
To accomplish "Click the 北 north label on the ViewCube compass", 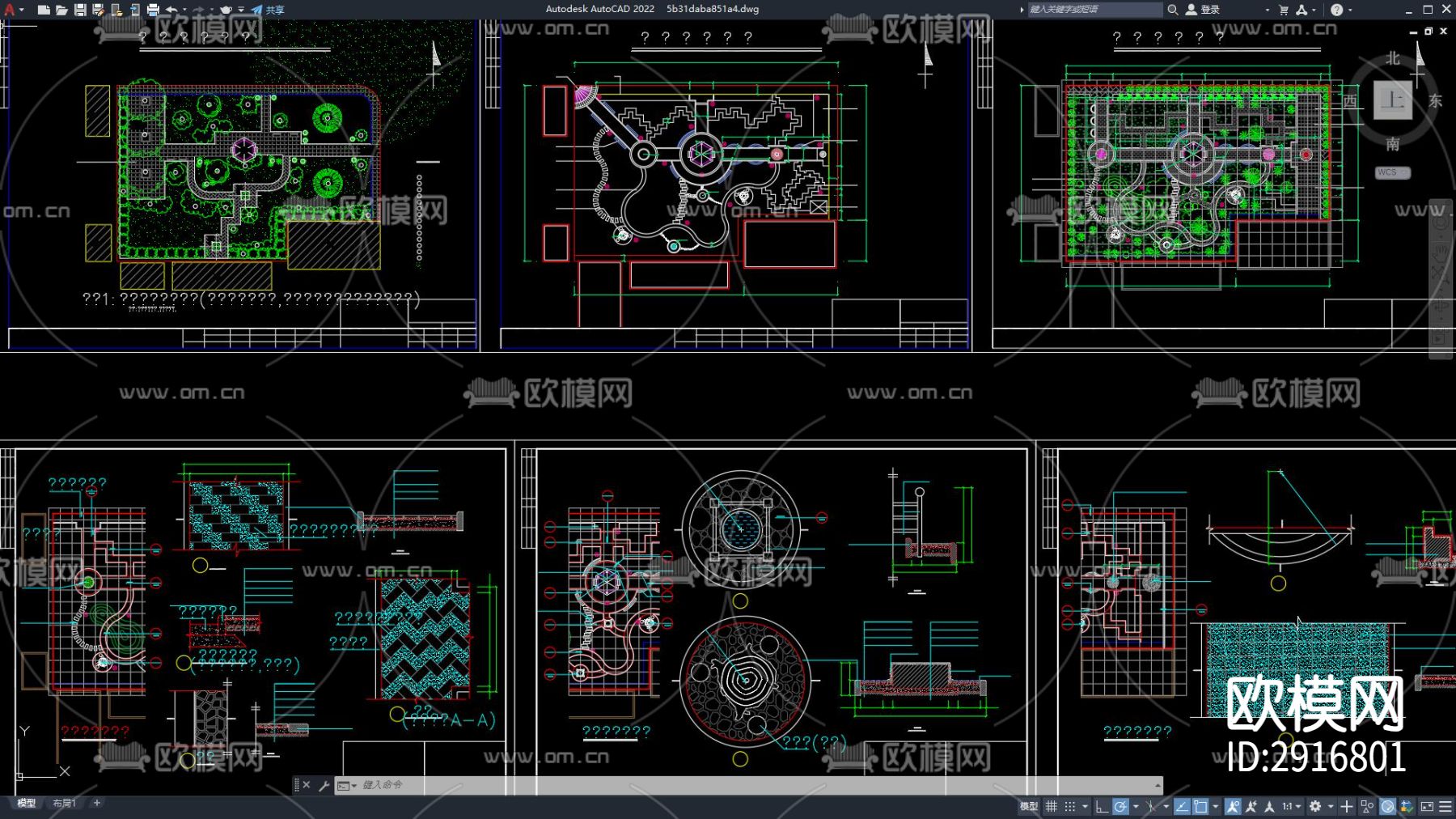I will coord(1392,58).
